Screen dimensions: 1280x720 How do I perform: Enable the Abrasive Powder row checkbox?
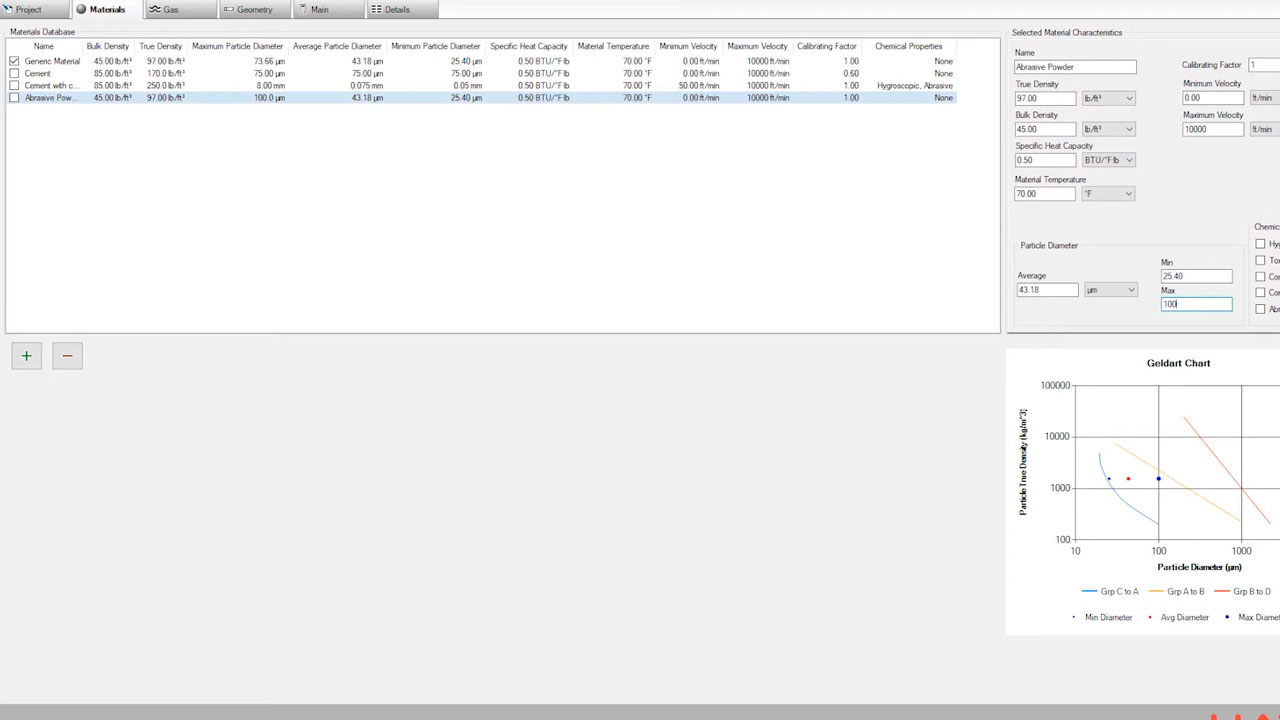tap(14, 98)
